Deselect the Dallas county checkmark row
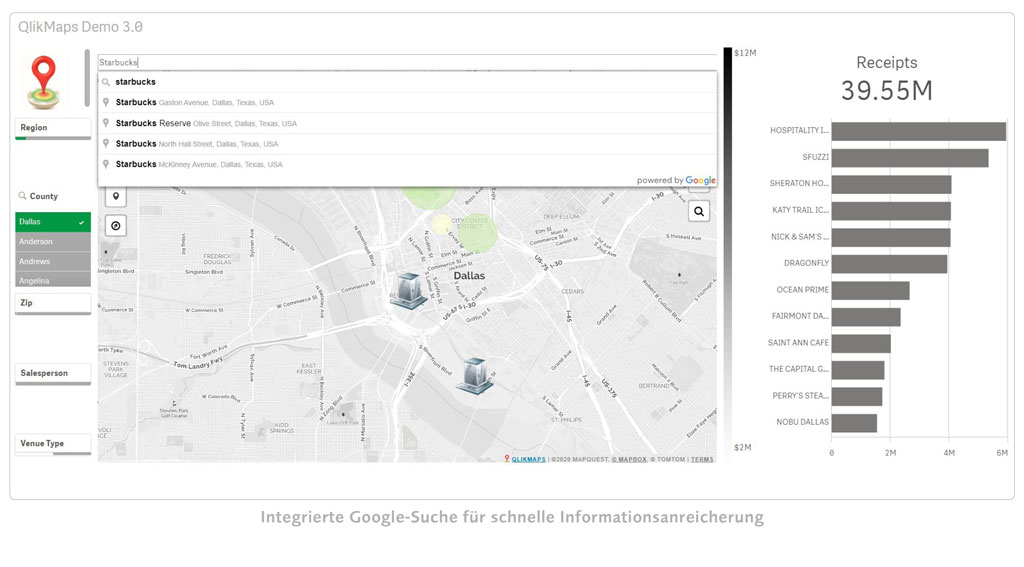 [53, 222]
